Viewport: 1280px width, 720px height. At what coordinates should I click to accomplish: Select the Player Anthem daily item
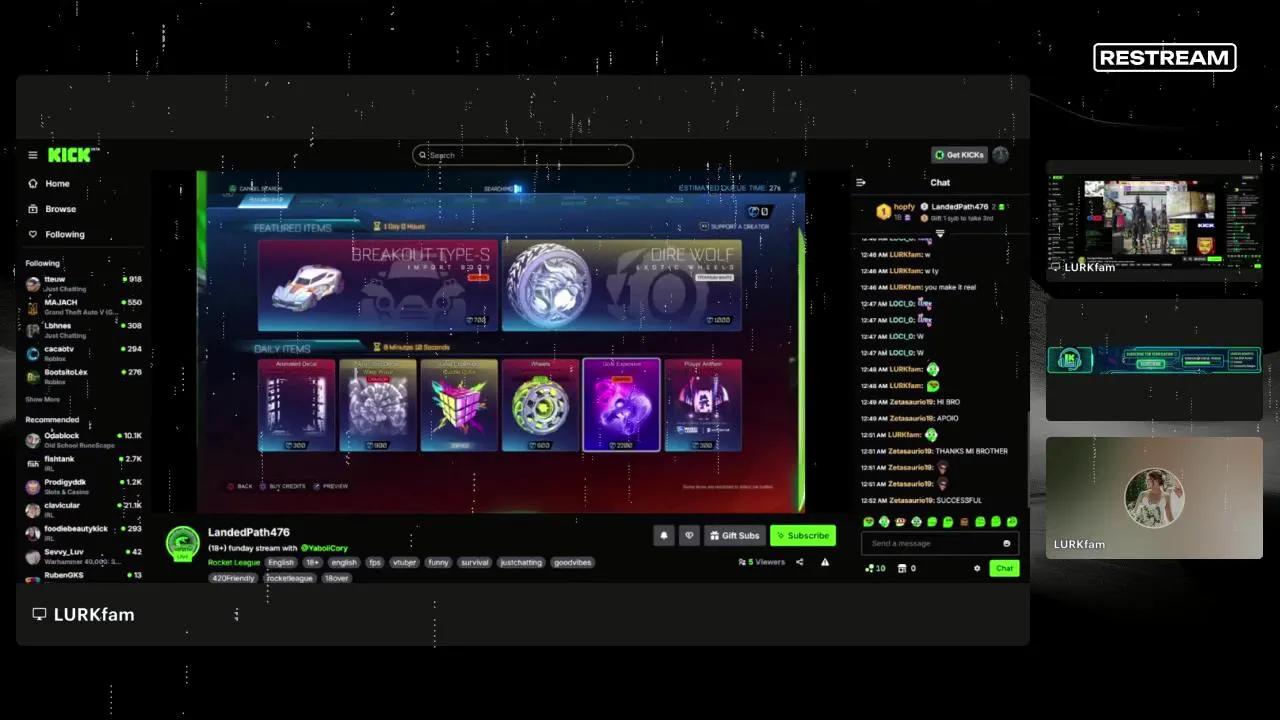click(x=703, y=405)
